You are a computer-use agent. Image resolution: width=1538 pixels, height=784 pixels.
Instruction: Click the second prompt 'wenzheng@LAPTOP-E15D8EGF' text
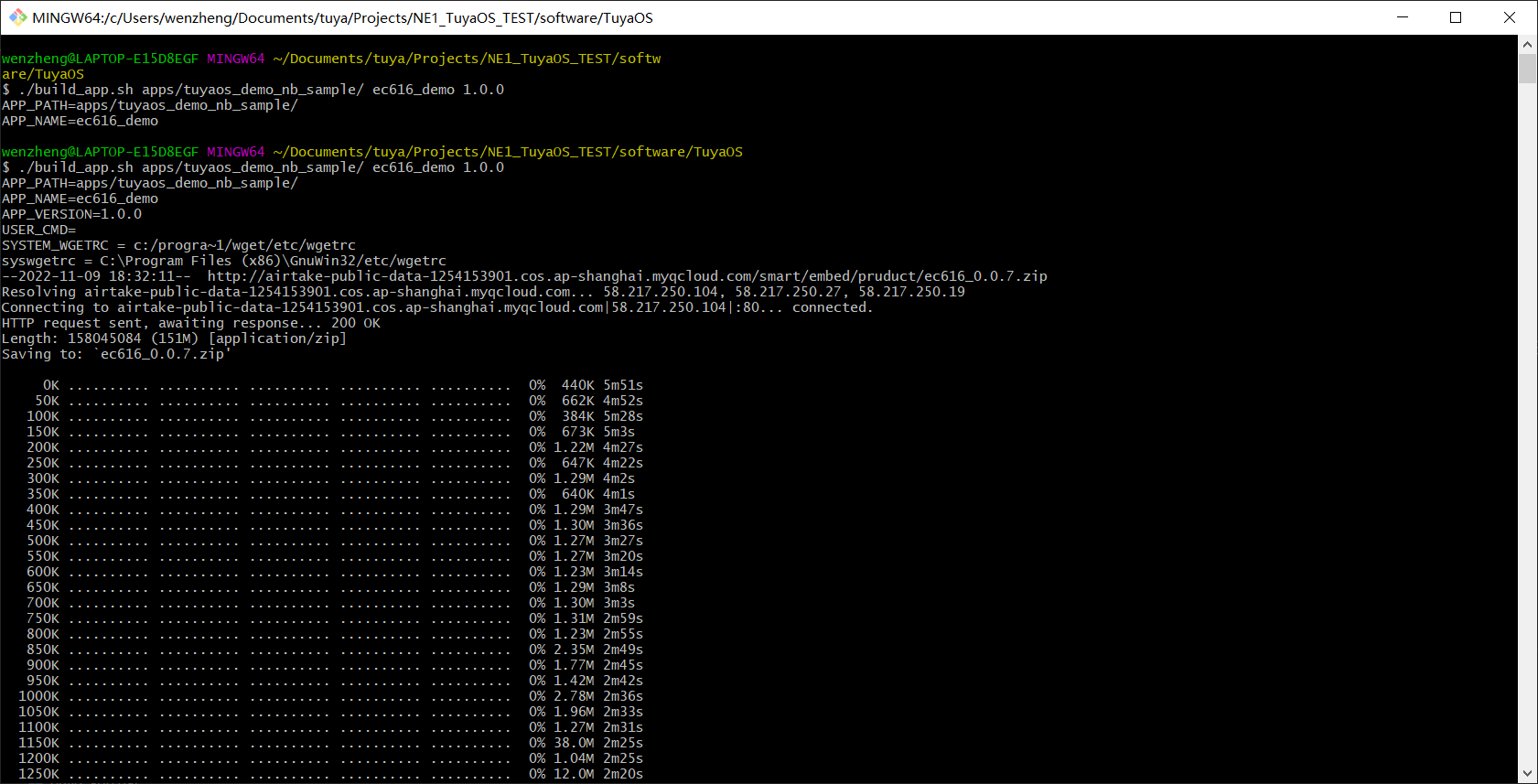100,152
